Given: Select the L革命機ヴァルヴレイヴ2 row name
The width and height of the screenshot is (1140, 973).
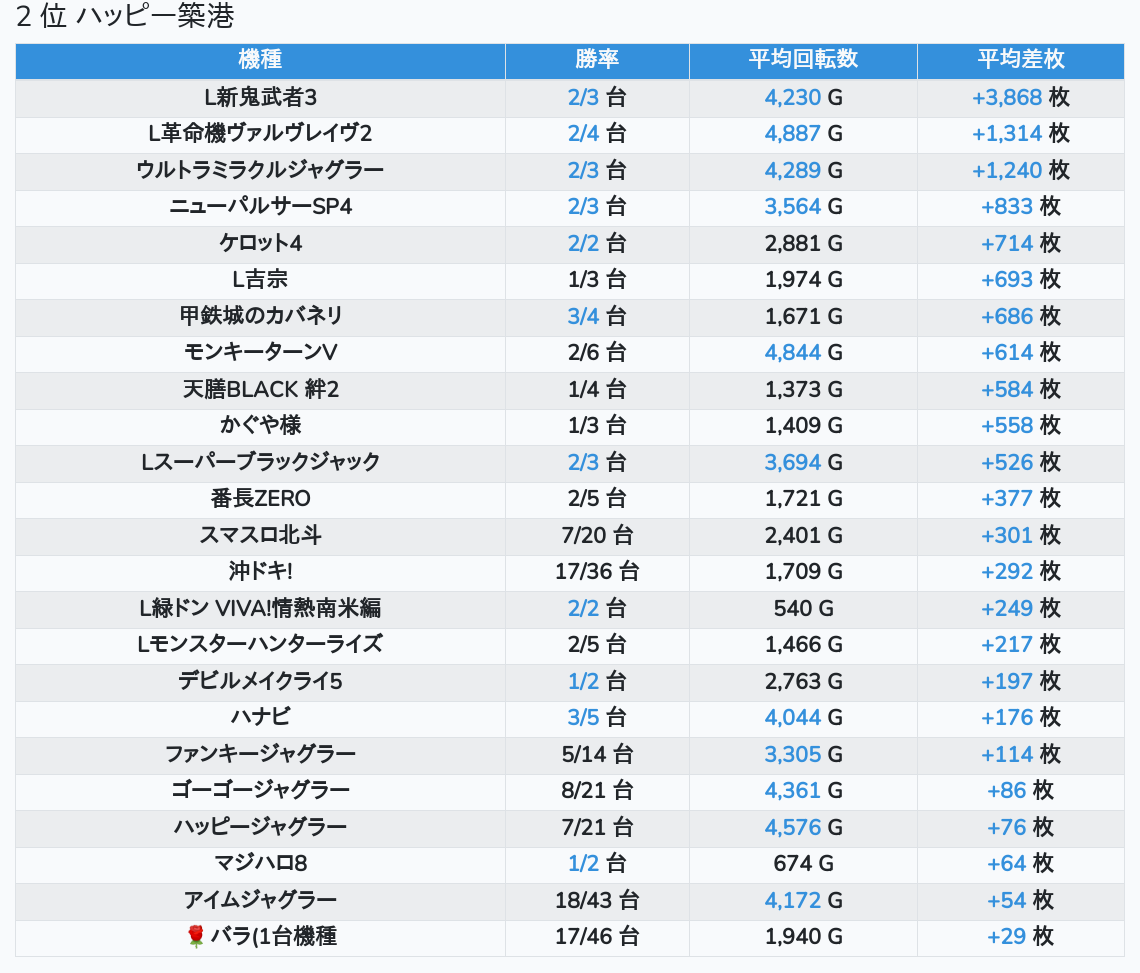Looking at the screenshot, I should tap(260, 134).
